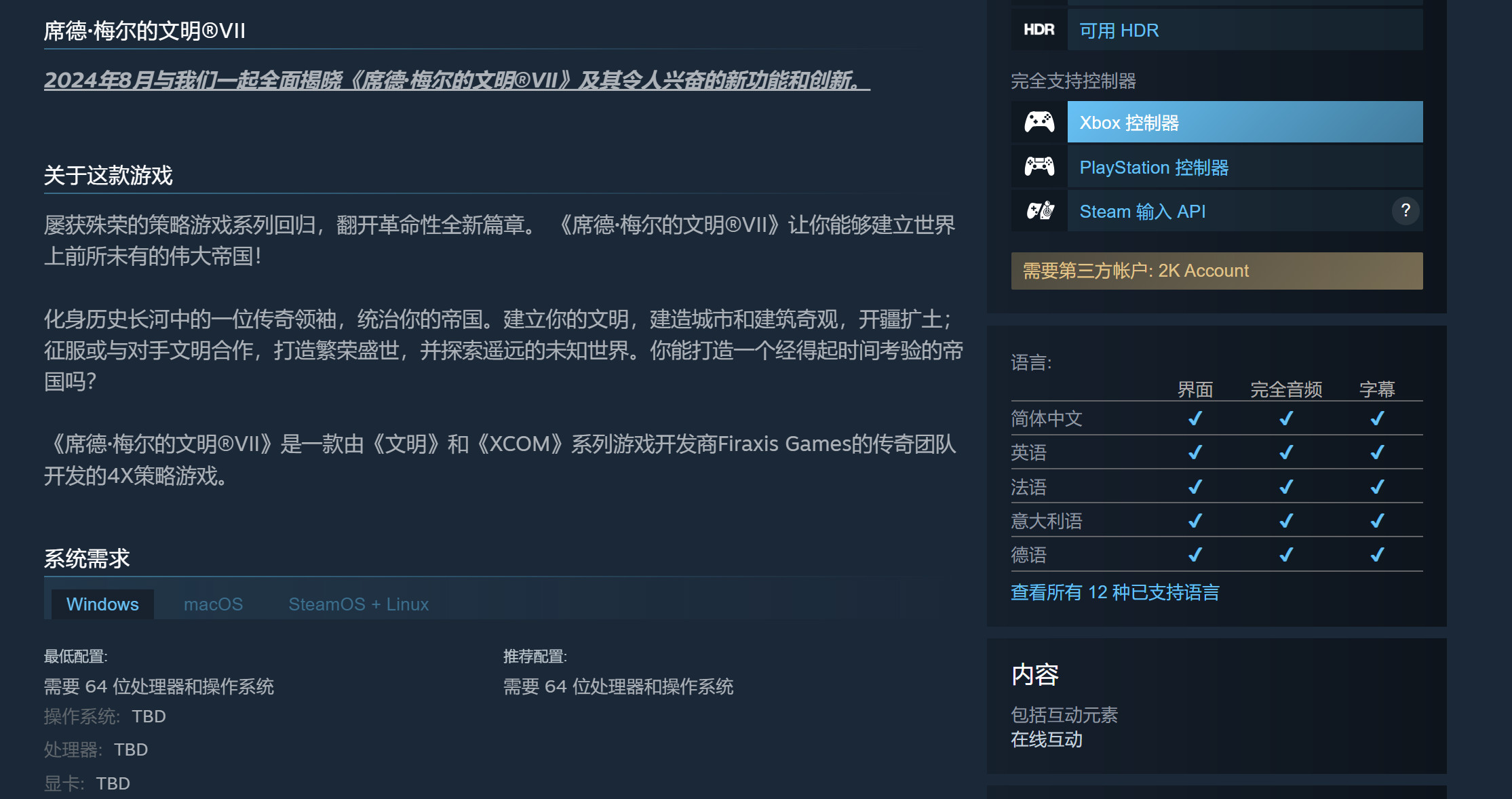The image size is (1512, 799).
Task: Open the Steam Input help question mark
Action: [1406, 211]
